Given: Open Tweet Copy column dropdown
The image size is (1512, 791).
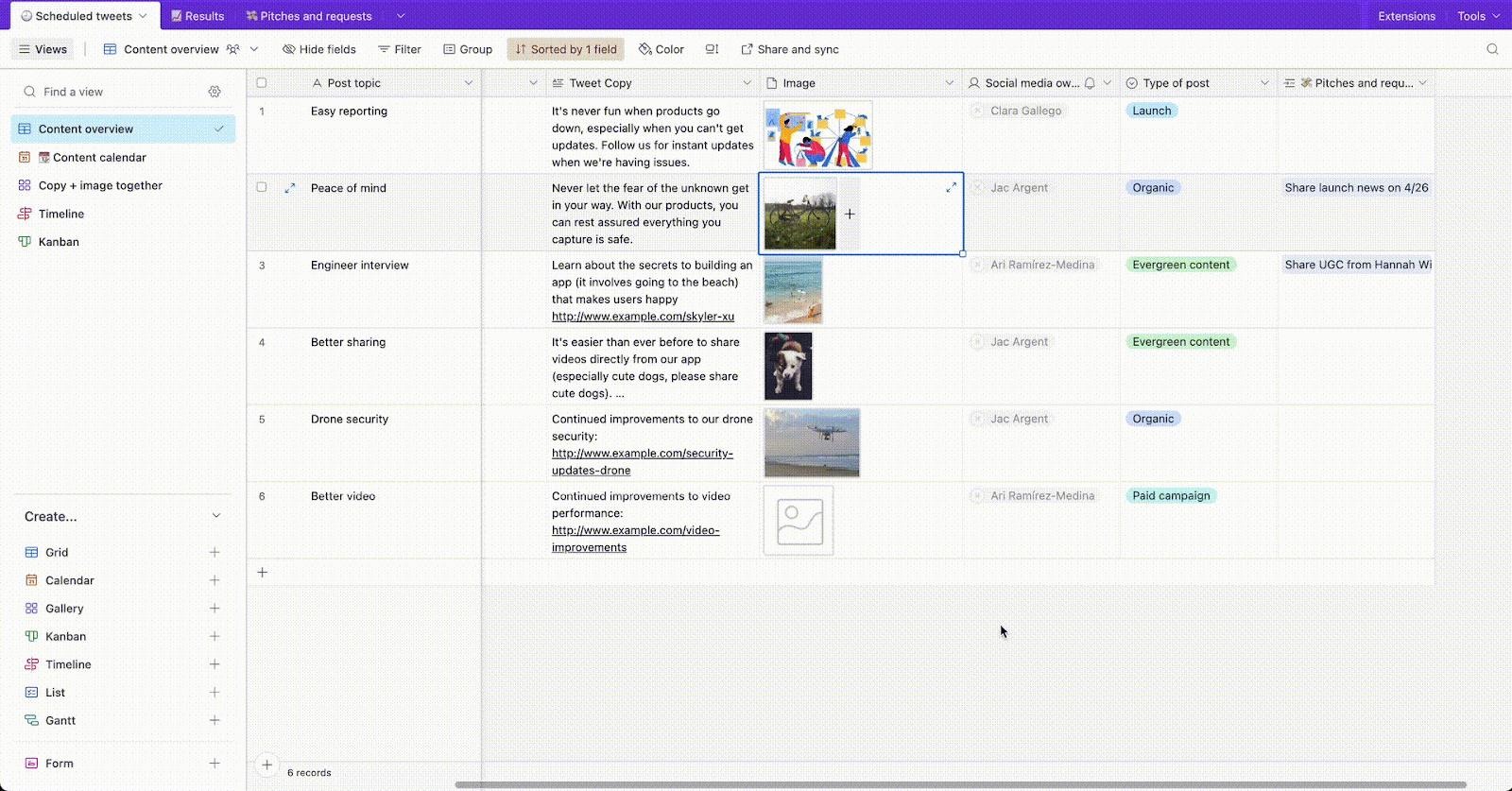Looking at the screenshot, I should (747, 83).
